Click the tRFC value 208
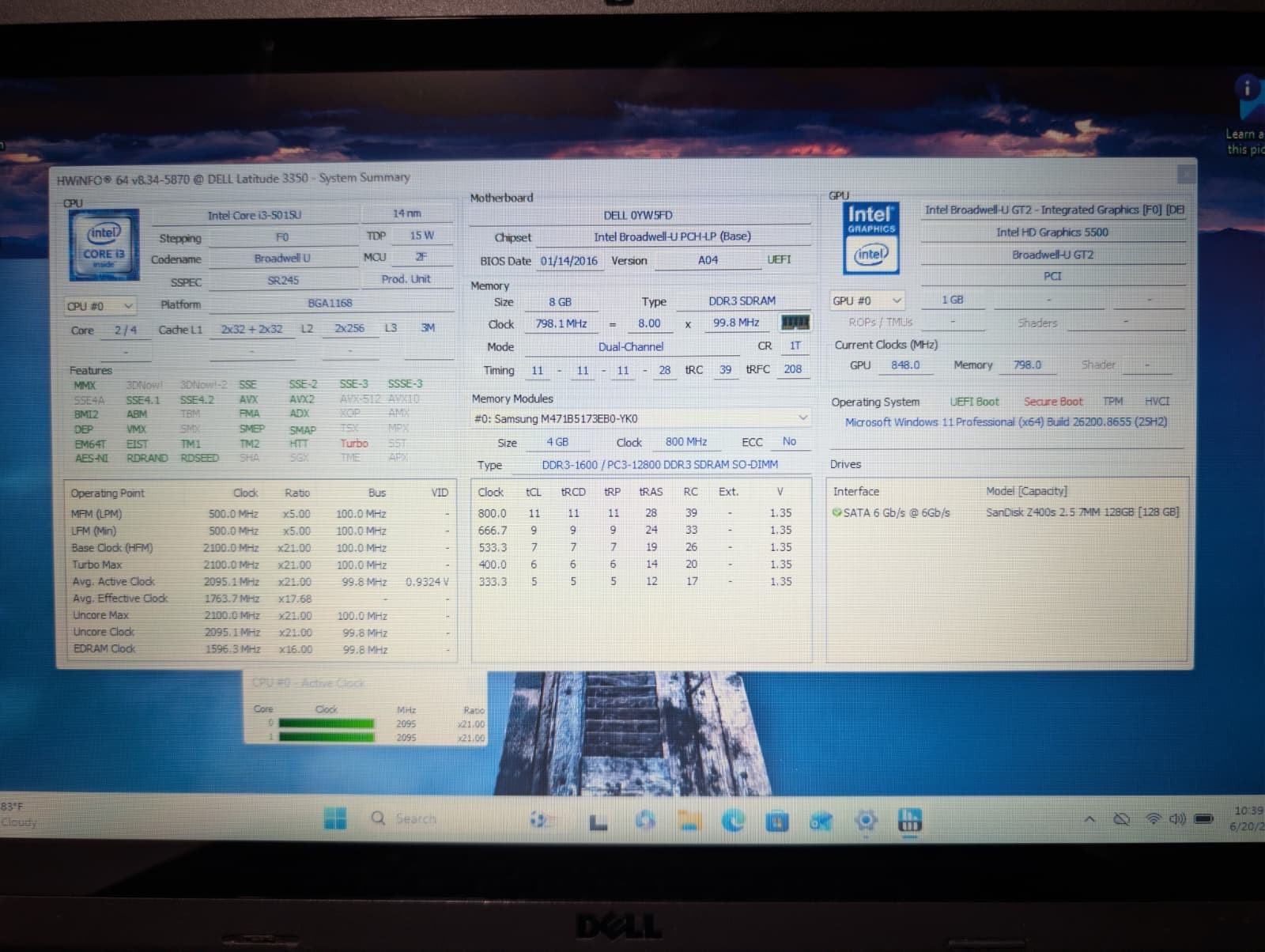1265x952 pixels. (x=793, y=368)
